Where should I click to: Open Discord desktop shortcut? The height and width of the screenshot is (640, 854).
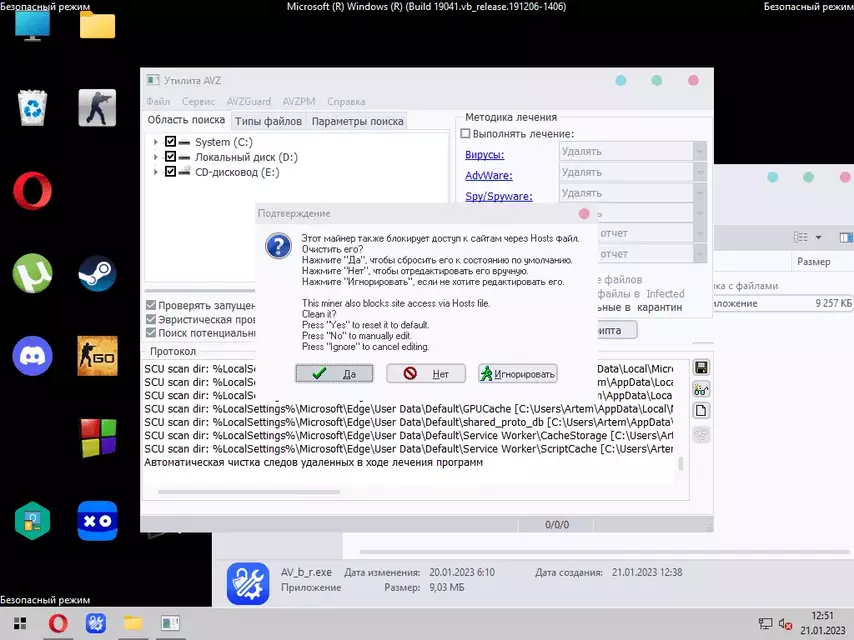pos(32,356)
